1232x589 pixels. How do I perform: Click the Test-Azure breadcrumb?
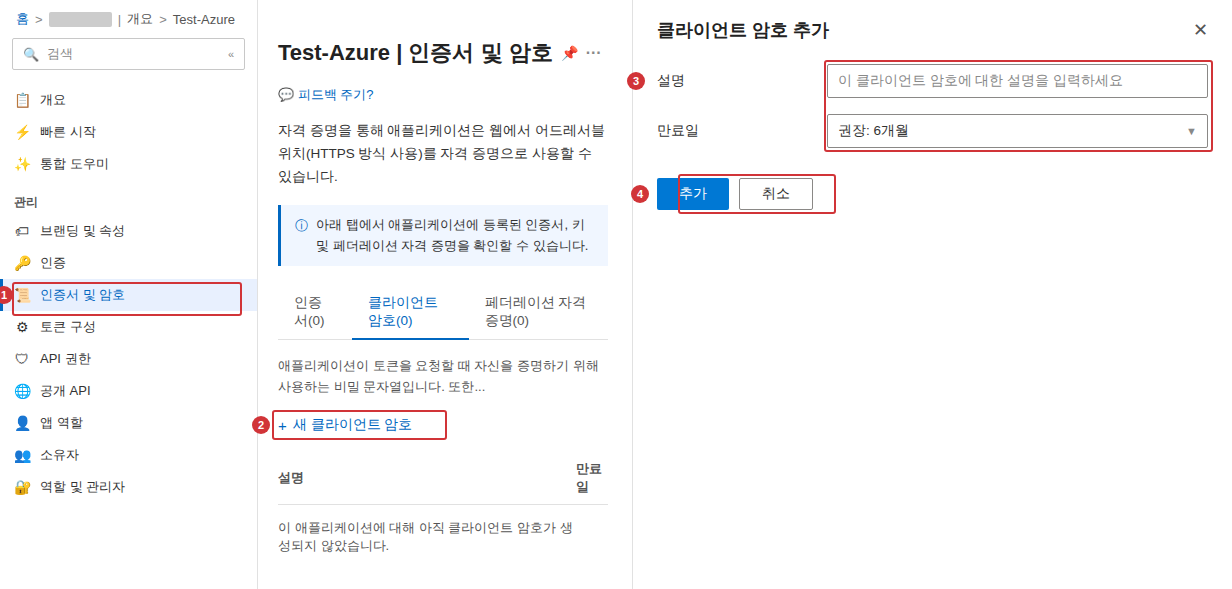(x=204, y=19)
